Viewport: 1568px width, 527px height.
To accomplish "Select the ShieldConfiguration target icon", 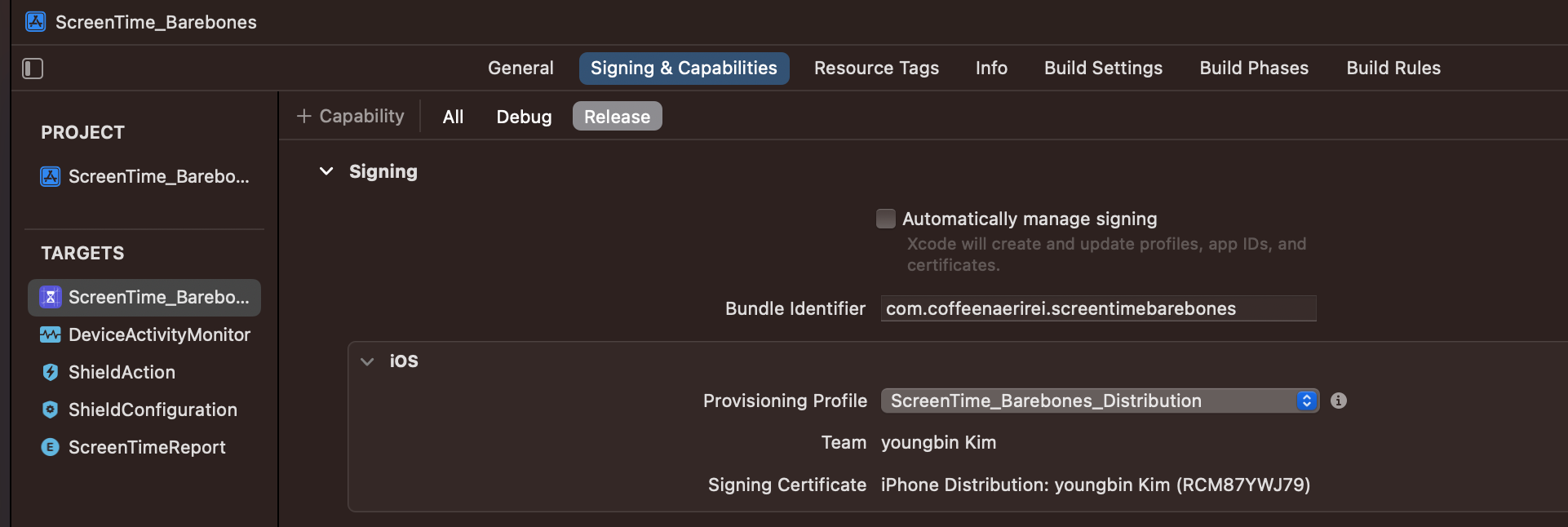I will coord(51,410).
